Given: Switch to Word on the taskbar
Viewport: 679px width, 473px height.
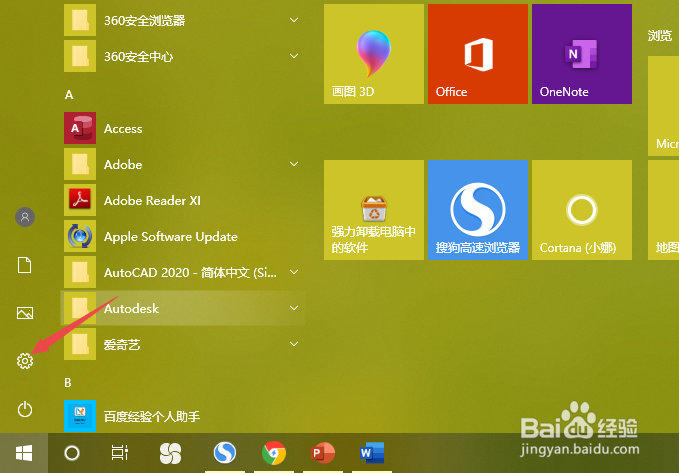Looking at the screenshot, I should point(372,453).
